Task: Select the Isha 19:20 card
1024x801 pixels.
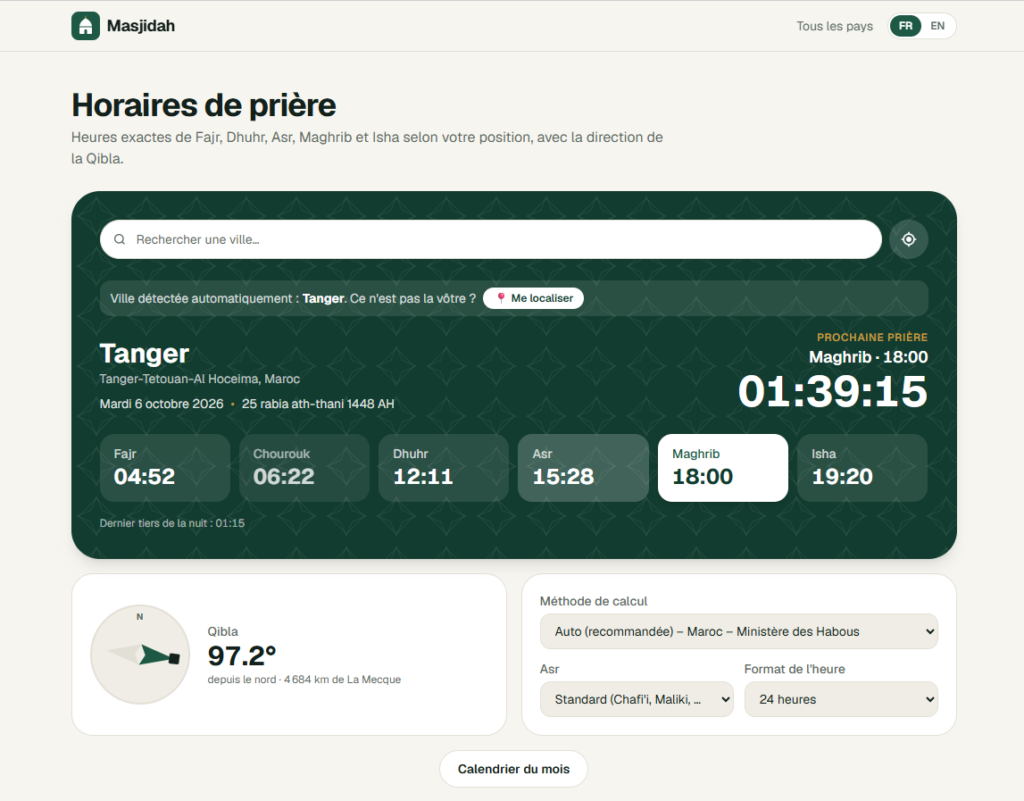Action: [862, 468]
